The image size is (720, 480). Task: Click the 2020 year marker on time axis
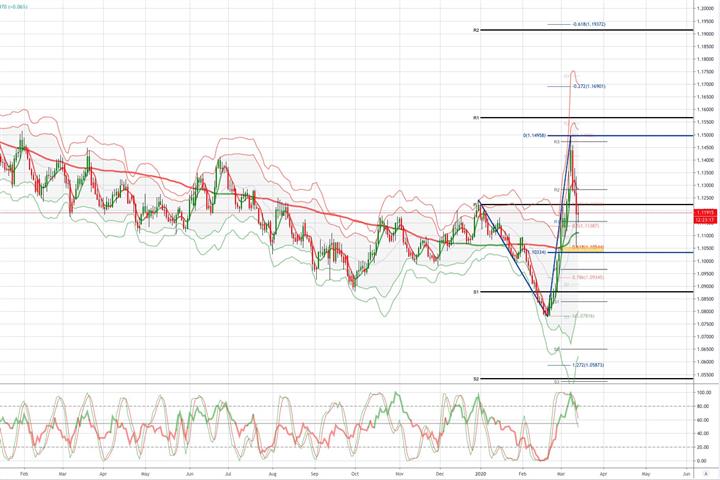click(480, 473)
